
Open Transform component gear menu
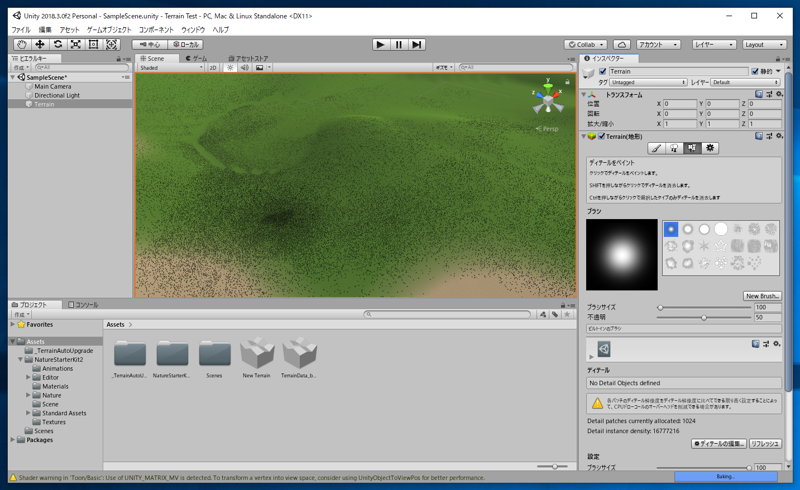[x=779, y=94]
